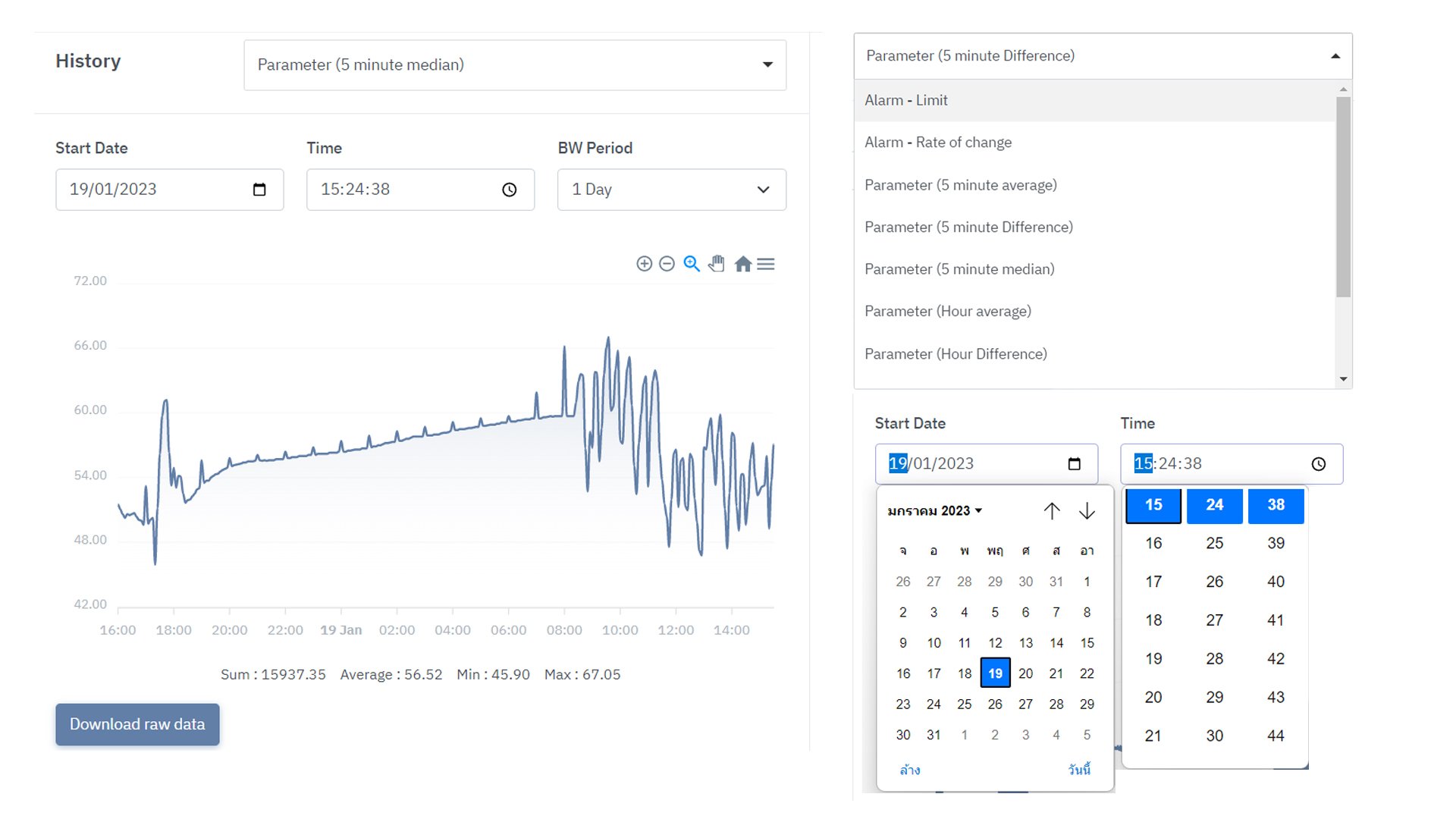Click calendar icon in left Start Date
The height and width of the screenshot is (819, 1456).
pos(259,190)
